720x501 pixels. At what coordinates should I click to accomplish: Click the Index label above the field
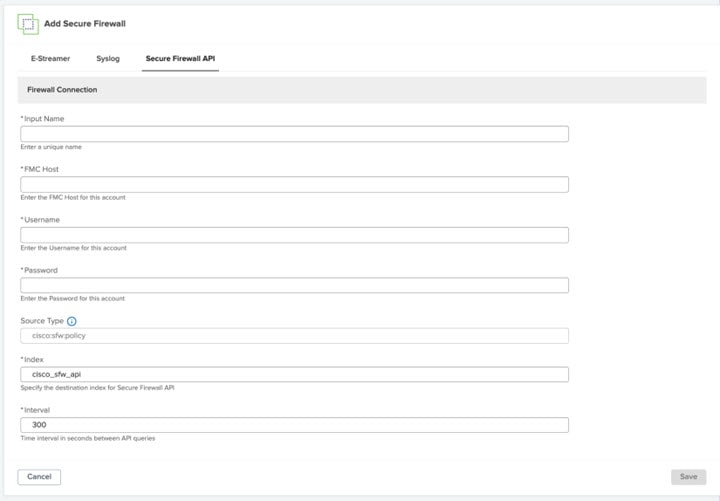pyautogui.click(x=35, y=359)
